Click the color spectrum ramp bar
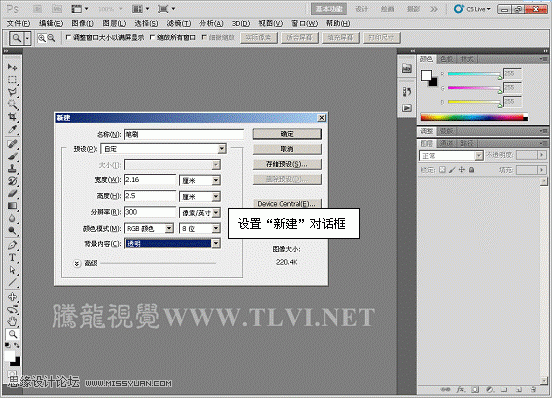The width and height of the screenshot is (552, 398). click(474, 117)
